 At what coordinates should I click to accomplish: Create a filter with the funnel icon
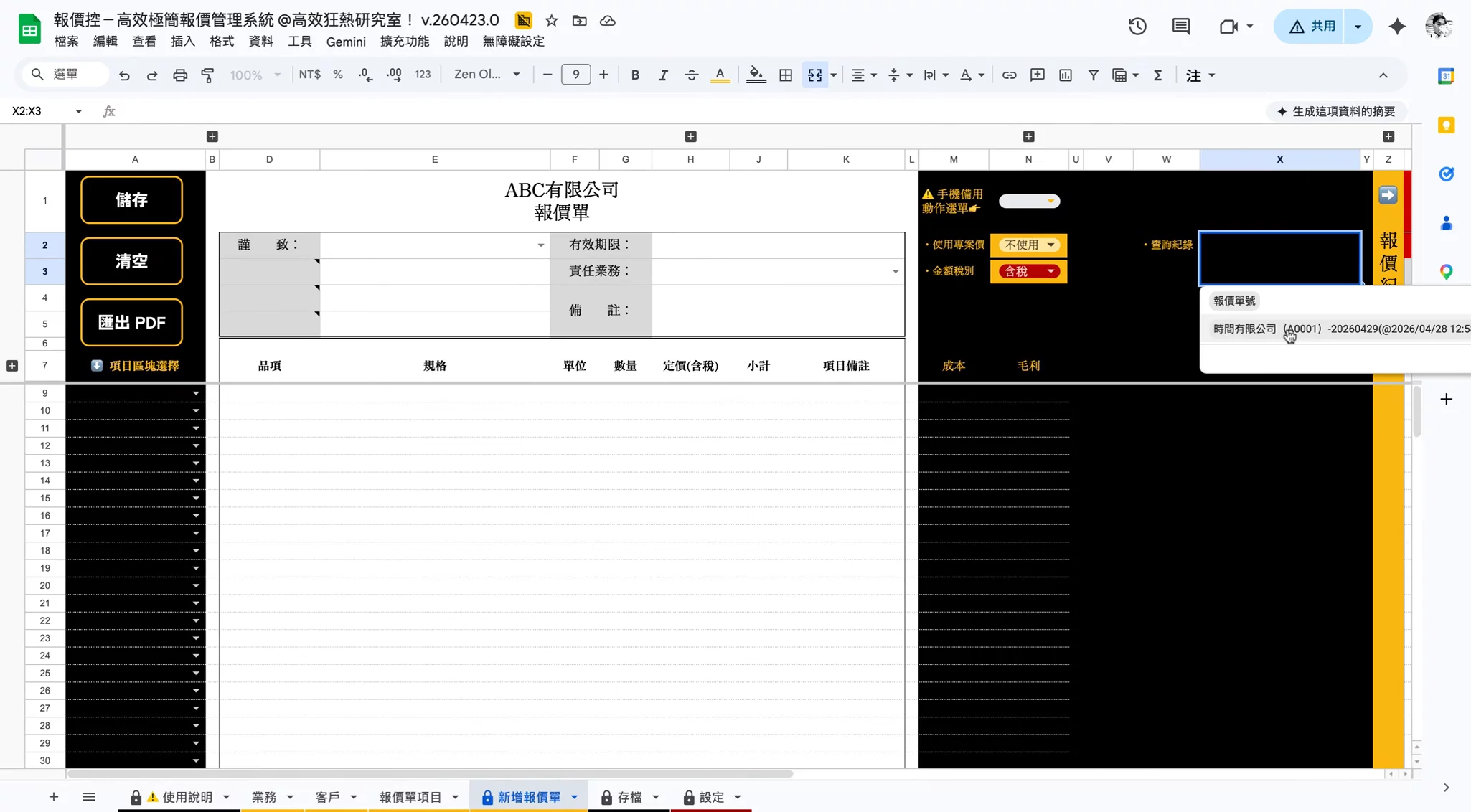pyautogui.click(x=1093, y=75)
